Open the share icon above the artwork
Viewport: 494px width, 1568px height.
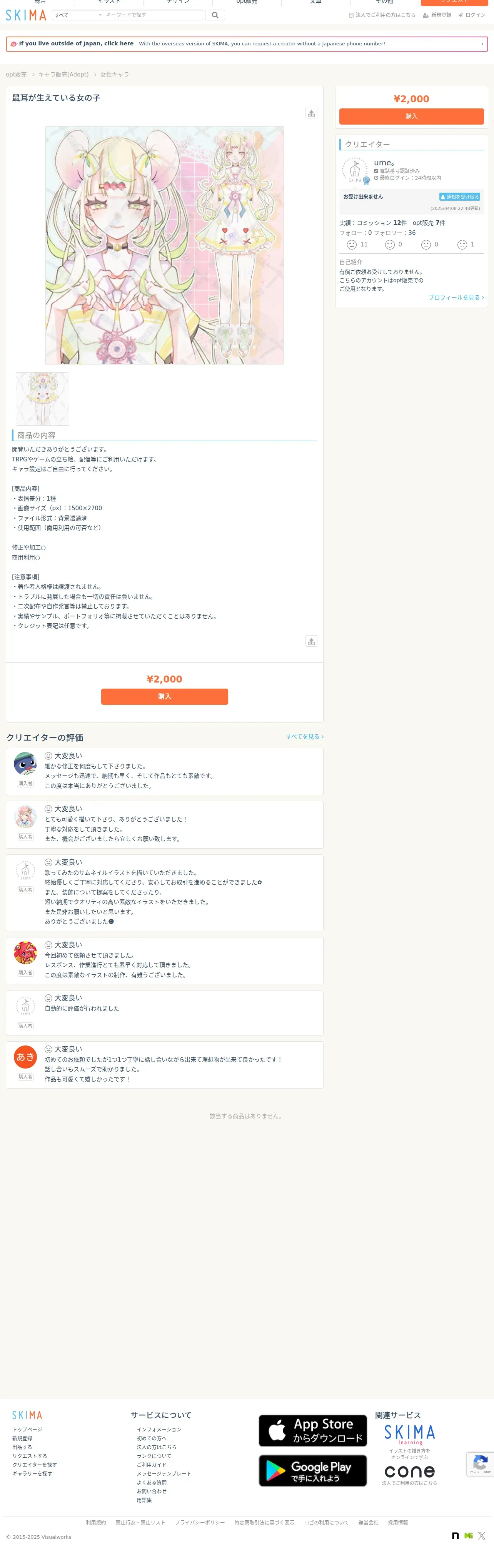[x=311, y=113]
